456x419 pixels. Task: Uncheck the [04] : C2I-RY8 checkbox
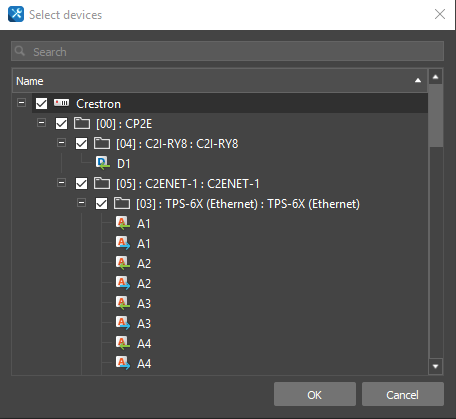pyautogui.click(x=81, y=143)
